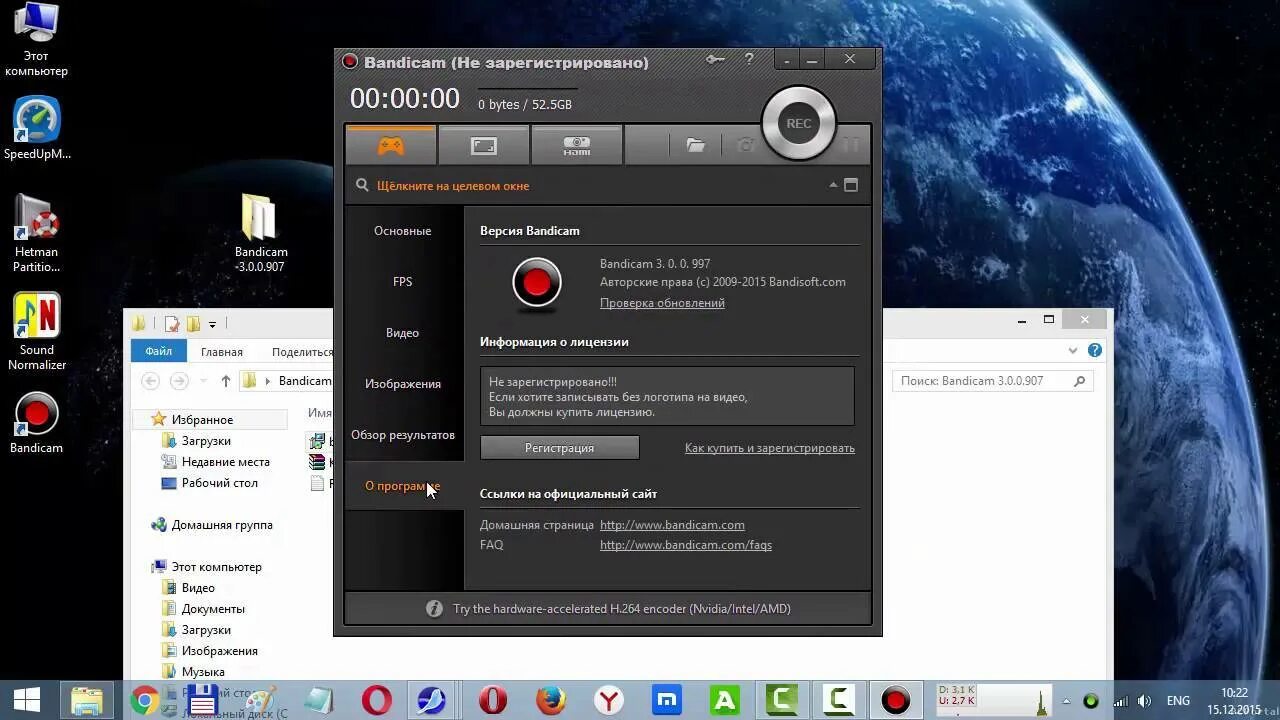Viewport: 1280px width, 720px height.
Task: Click the key registration icon in Bandicam title bar
Action: [x=715, y=60]
